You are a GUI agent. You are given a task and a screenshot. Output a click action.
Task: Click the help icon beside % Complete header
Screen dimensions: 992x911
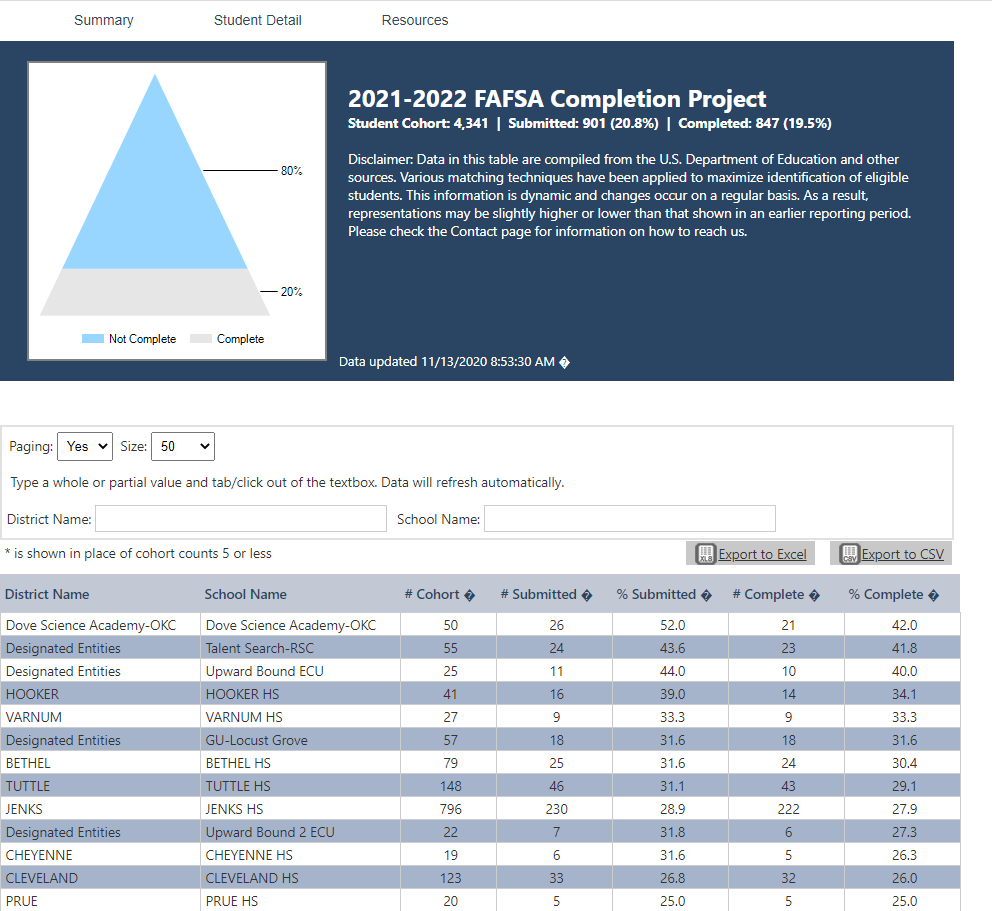coord(933,595)
